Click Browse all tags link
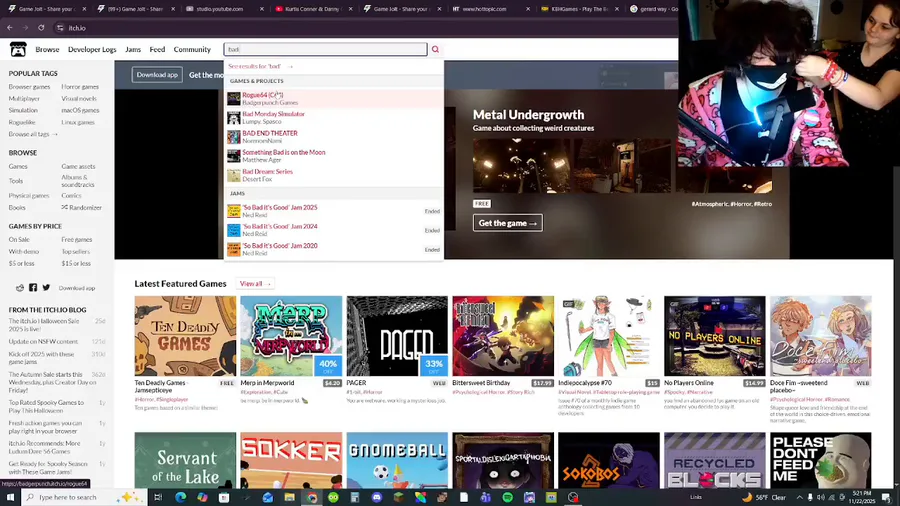 [x=33, y=134]
